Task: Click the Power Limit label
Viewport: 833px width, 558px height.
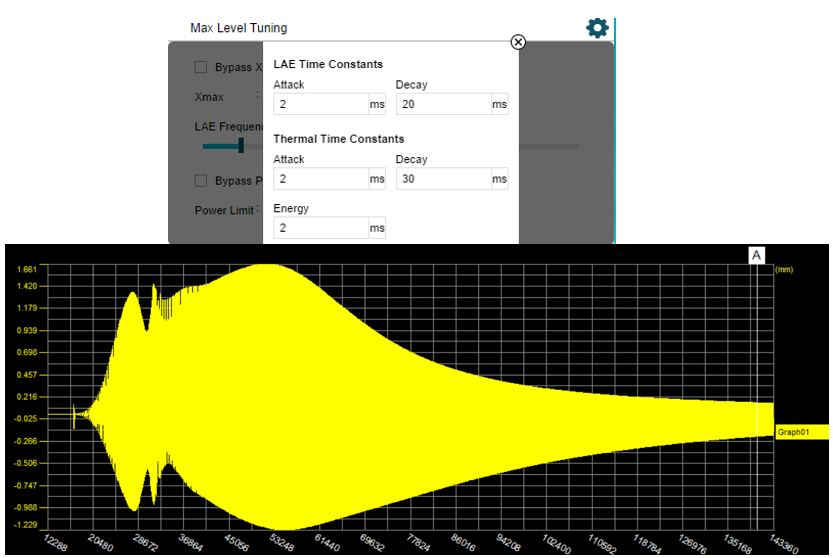Action: 224,211
